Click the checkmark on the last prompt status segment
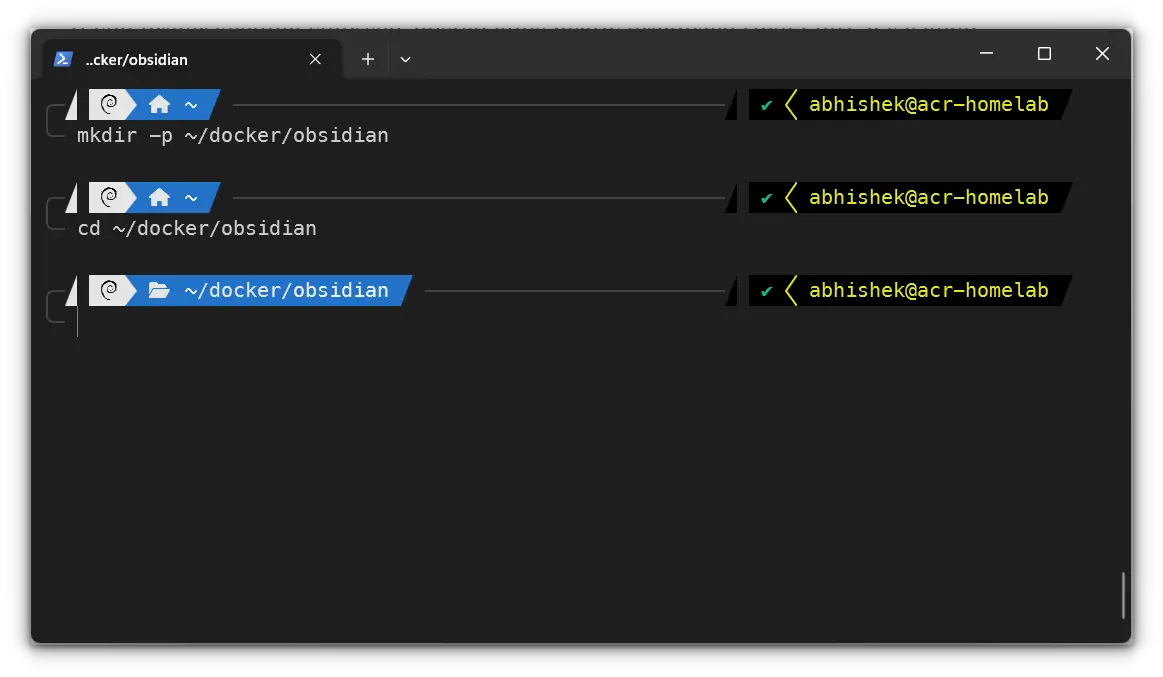Viewport: 1163px width, 677px height. pyautogui.click(x=768, y=290)
